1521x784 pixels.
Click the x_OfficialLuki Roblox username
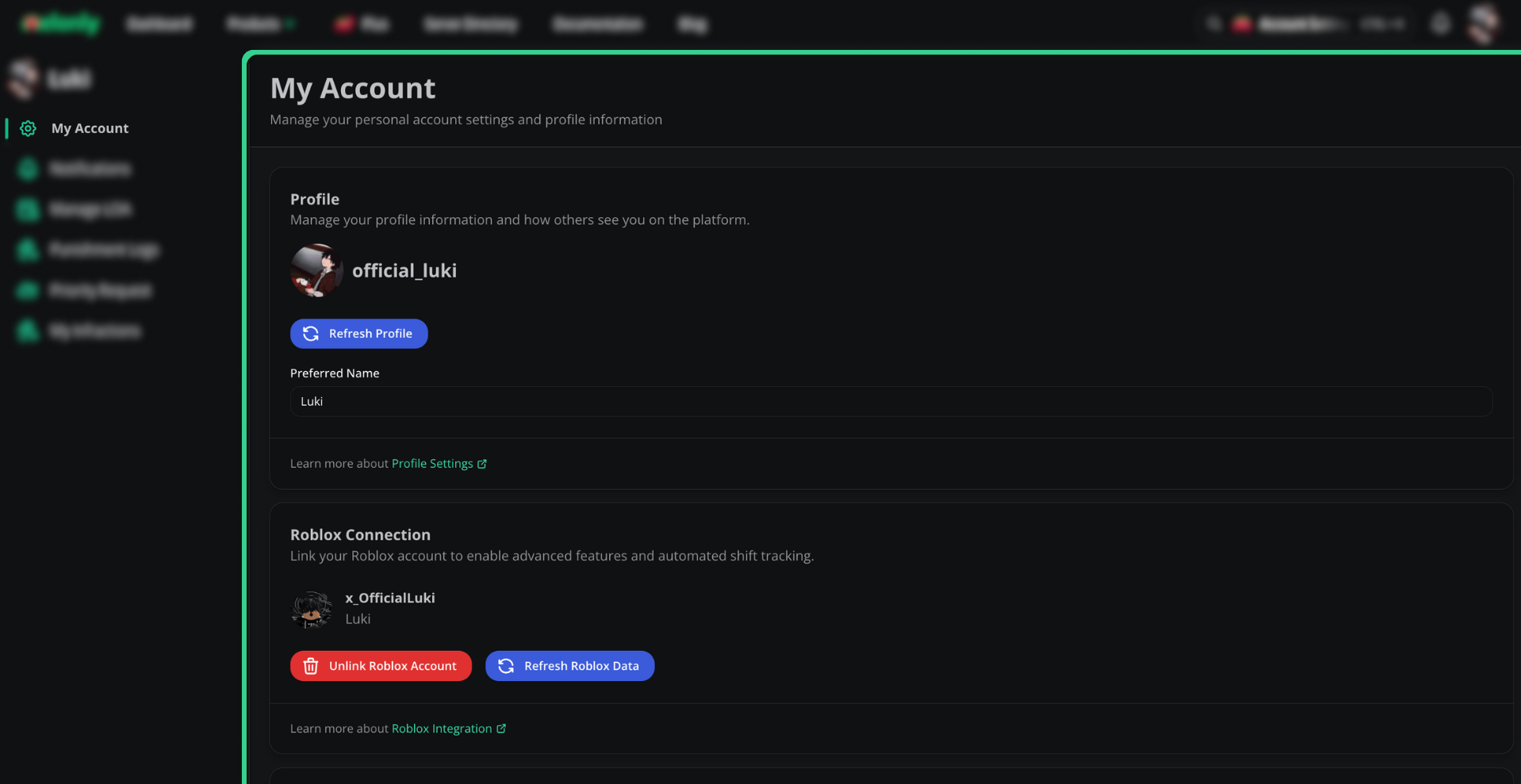tap(390, 598)
